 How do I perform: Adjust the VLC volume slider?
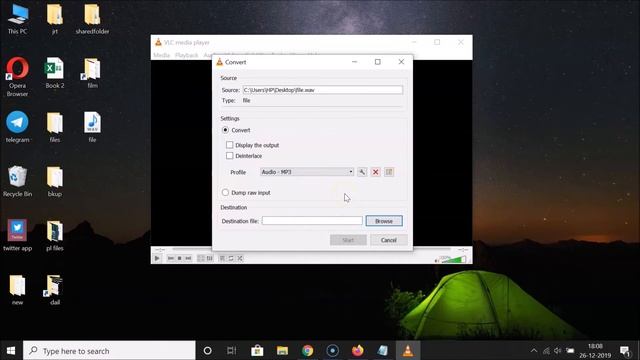point(453,259)
